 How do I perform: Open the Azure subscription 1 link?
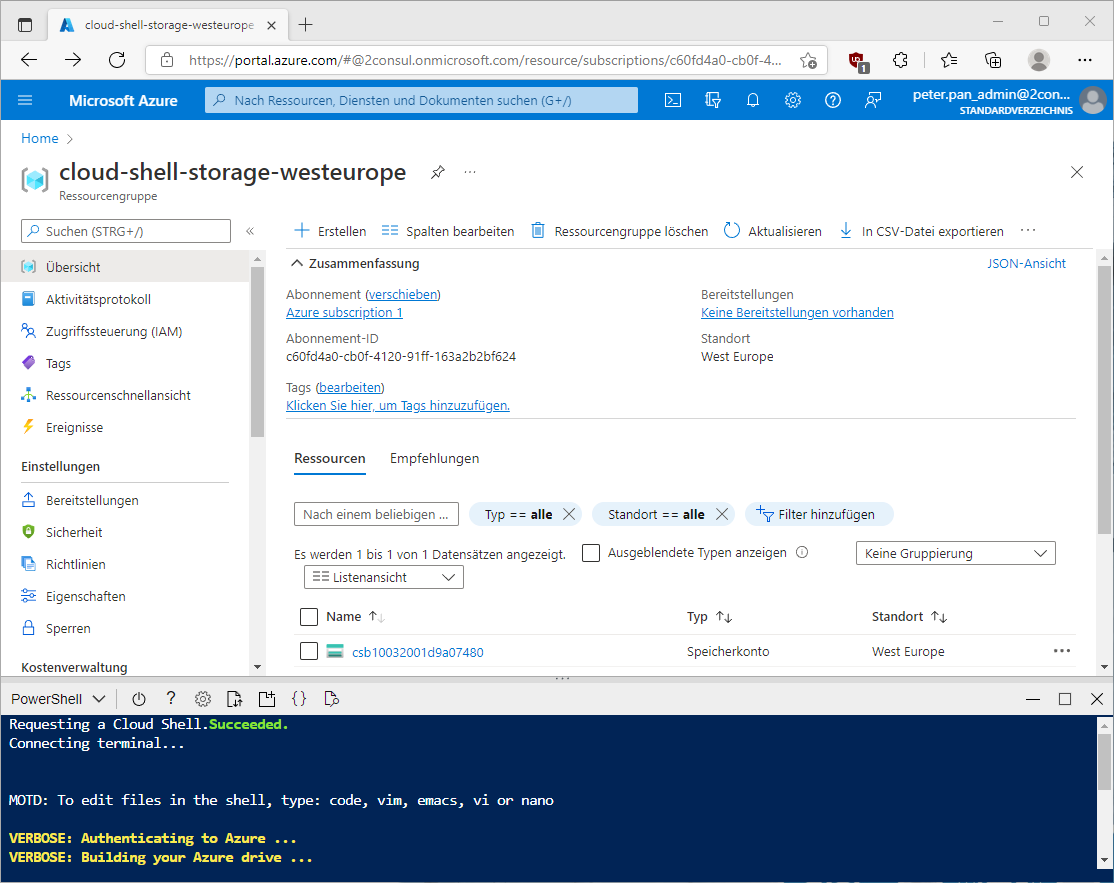click(x=345, y=313)
